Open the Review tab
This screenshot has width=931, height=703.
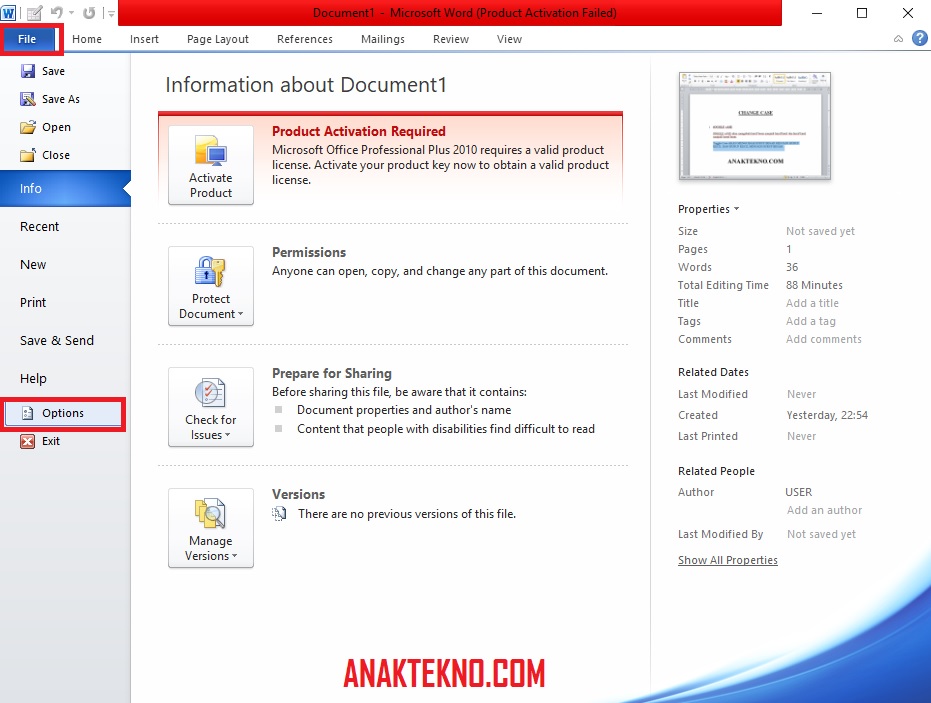point(451,39)
